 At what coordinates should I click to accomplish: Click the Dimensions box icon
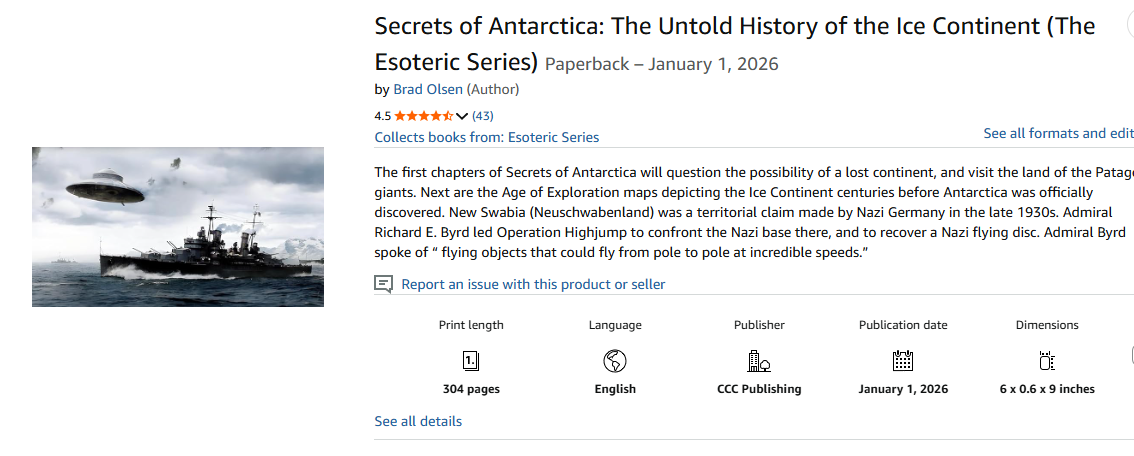[1047, 361]
